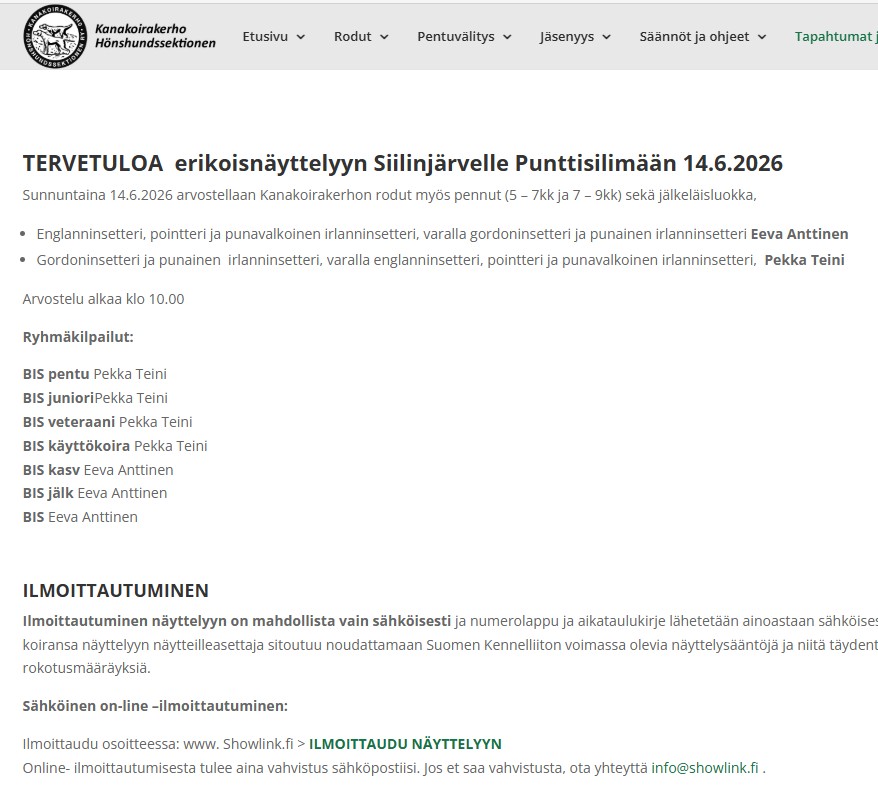
Task: Expand the chevron next to Jäsenyys
Action: pyautogui.click(x=607, y=37)
